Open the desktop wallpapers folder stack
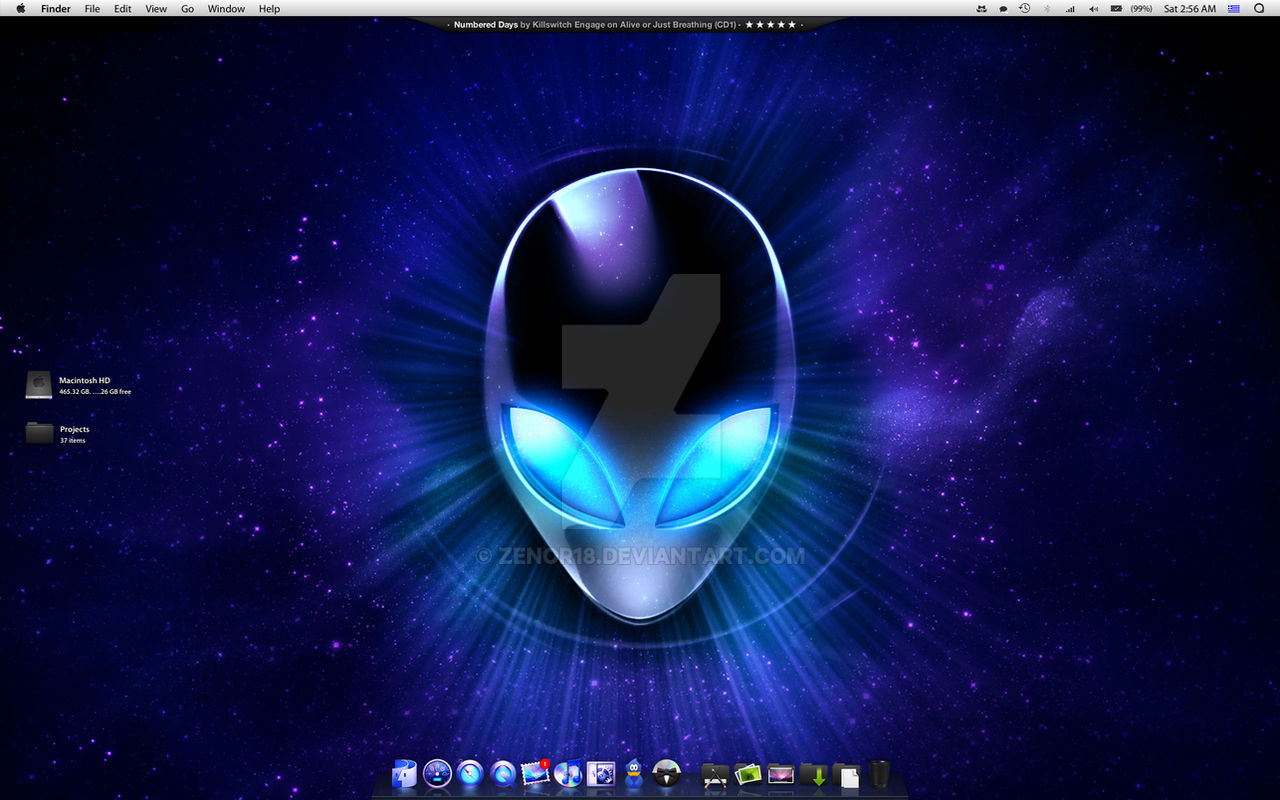 click(x=781, y=774)
